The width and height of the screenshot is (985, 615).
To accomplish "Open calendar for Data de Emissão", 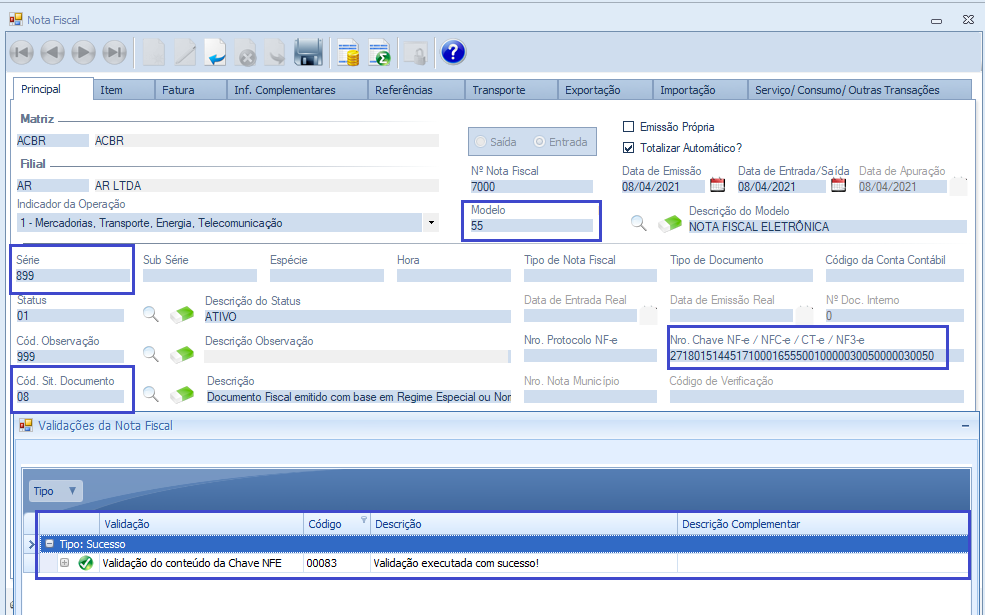I will pyautogui.click(x=717, y=185).
